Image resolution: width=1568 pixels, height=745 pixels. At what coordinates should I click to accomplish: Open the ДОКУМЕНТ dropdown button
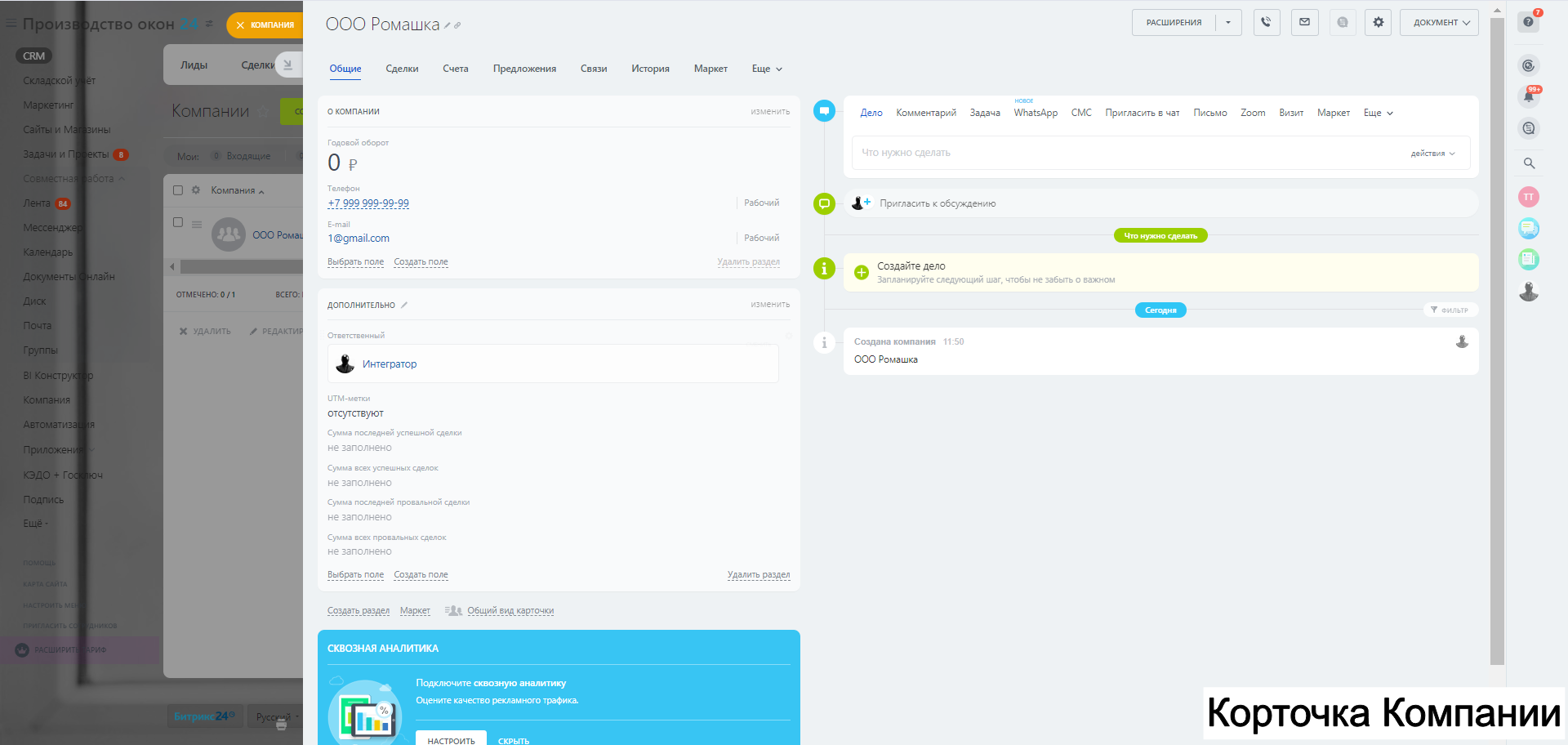tap(1439, 23)
